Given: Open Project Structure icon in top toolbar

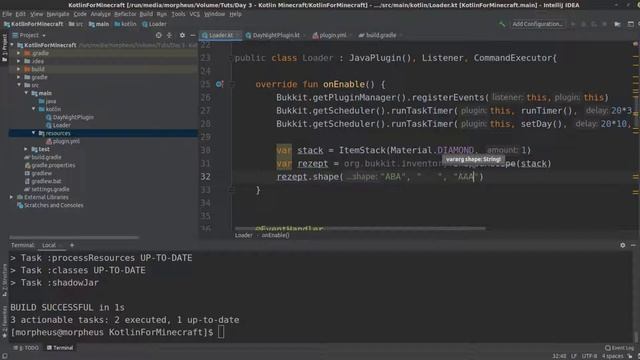Looking at the screenshot, I should pyautogui.click(x=618, y=24).
